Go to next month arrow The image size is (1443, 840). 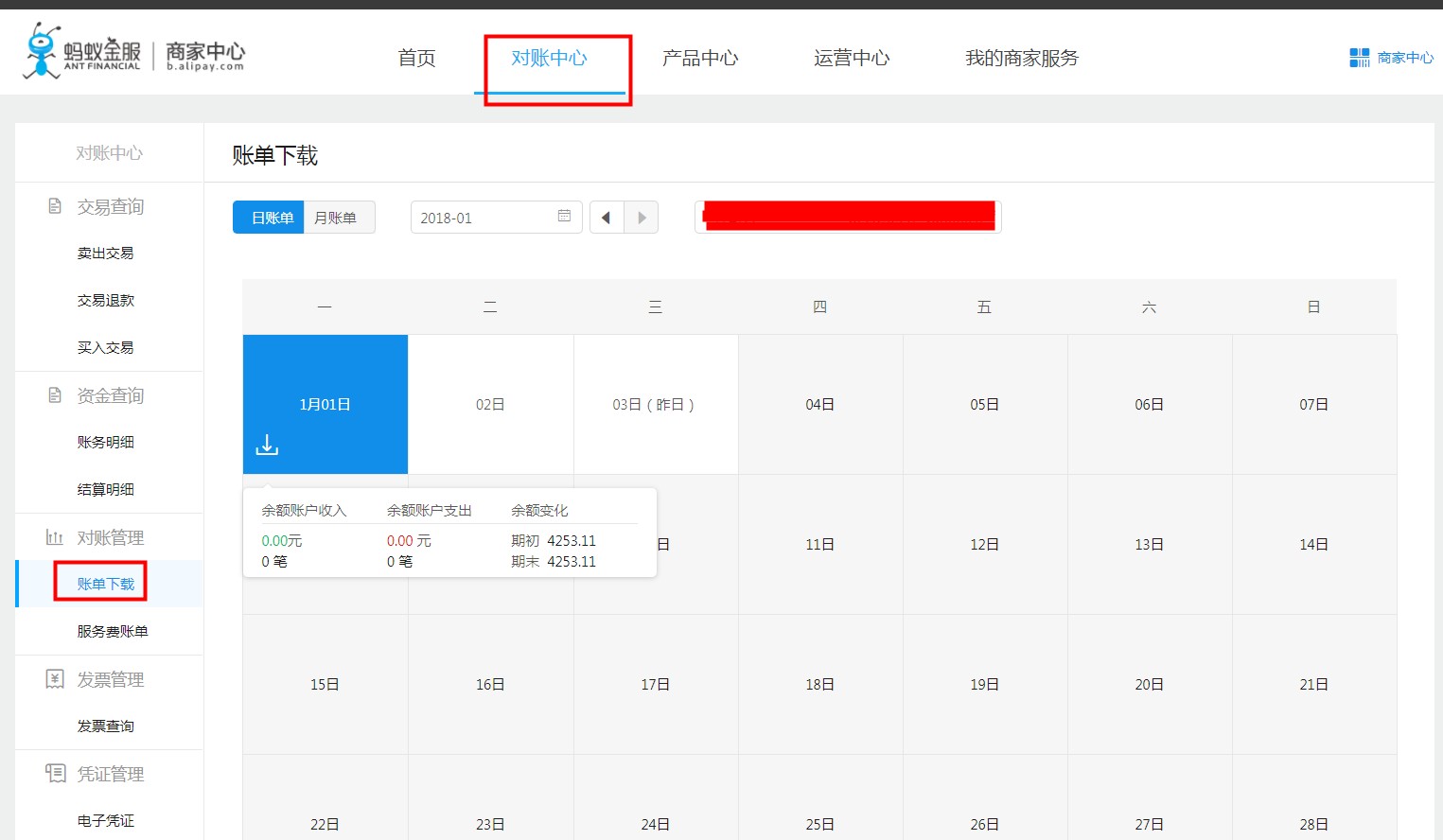pyautogui.click(x=642, y=218)
